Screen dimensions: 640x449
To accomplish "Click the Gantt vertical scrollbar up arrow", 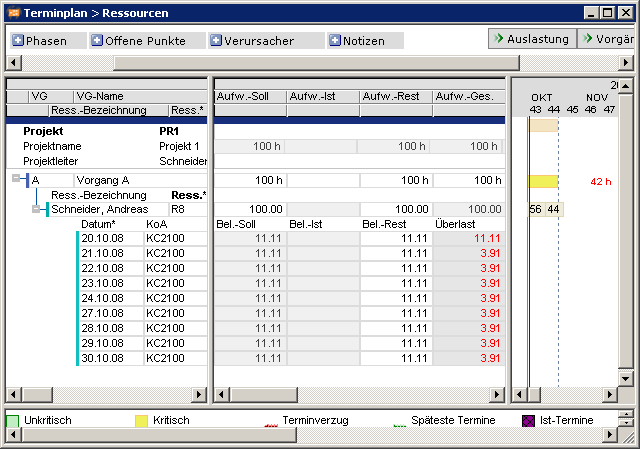I will pos(625,87).
